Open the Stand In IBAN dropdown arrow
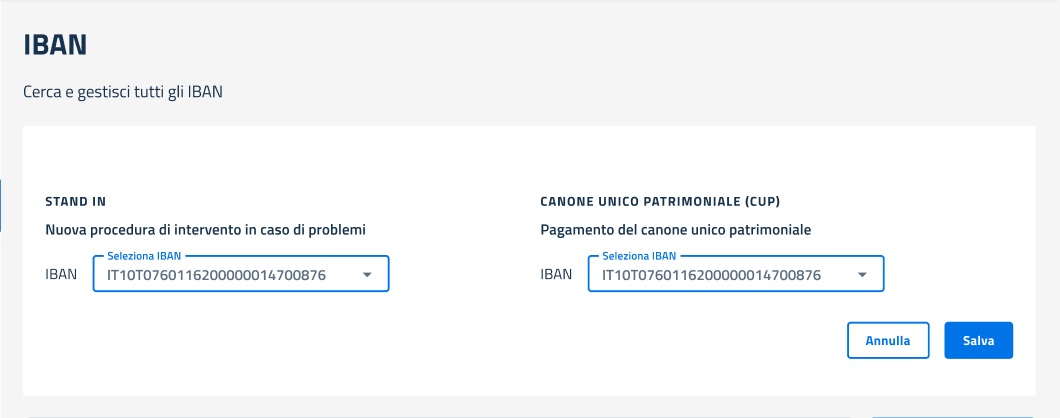Image resolution: width=1060 pixels, height=418 pixels. (x=367, y=275)
